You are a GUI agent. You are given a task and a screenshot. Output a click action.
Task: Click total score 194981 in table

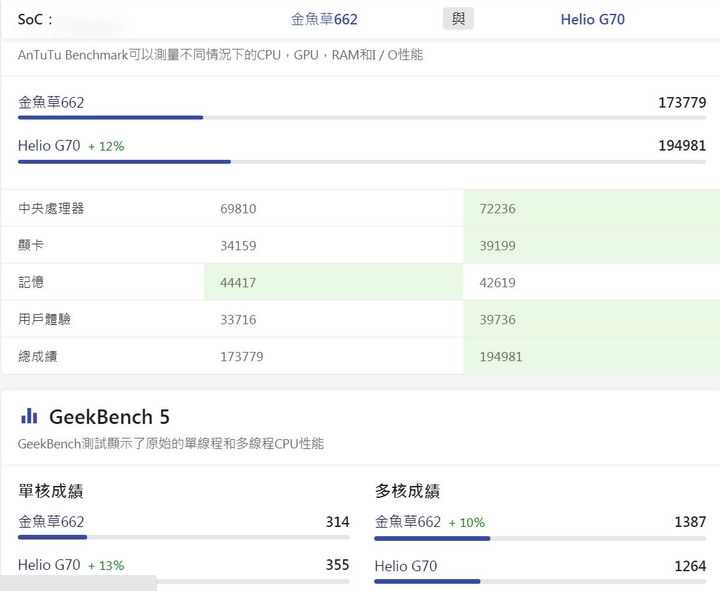(501, 357)
